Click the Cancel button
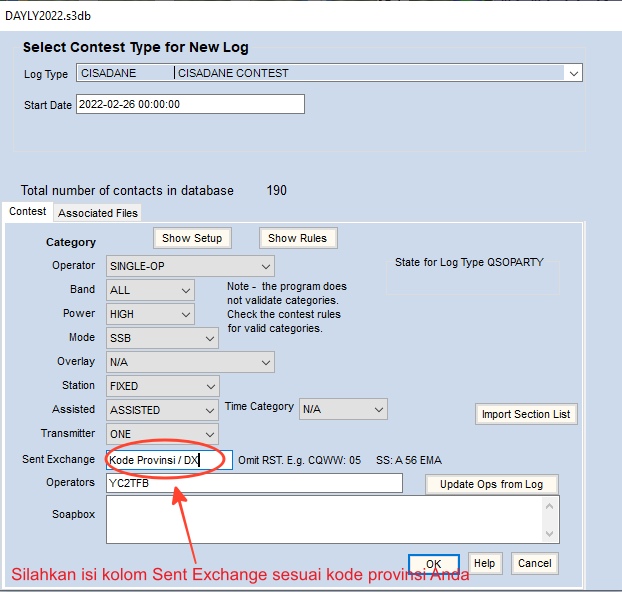The width and height of the screenshot is (622, 592). click(533, 563)
